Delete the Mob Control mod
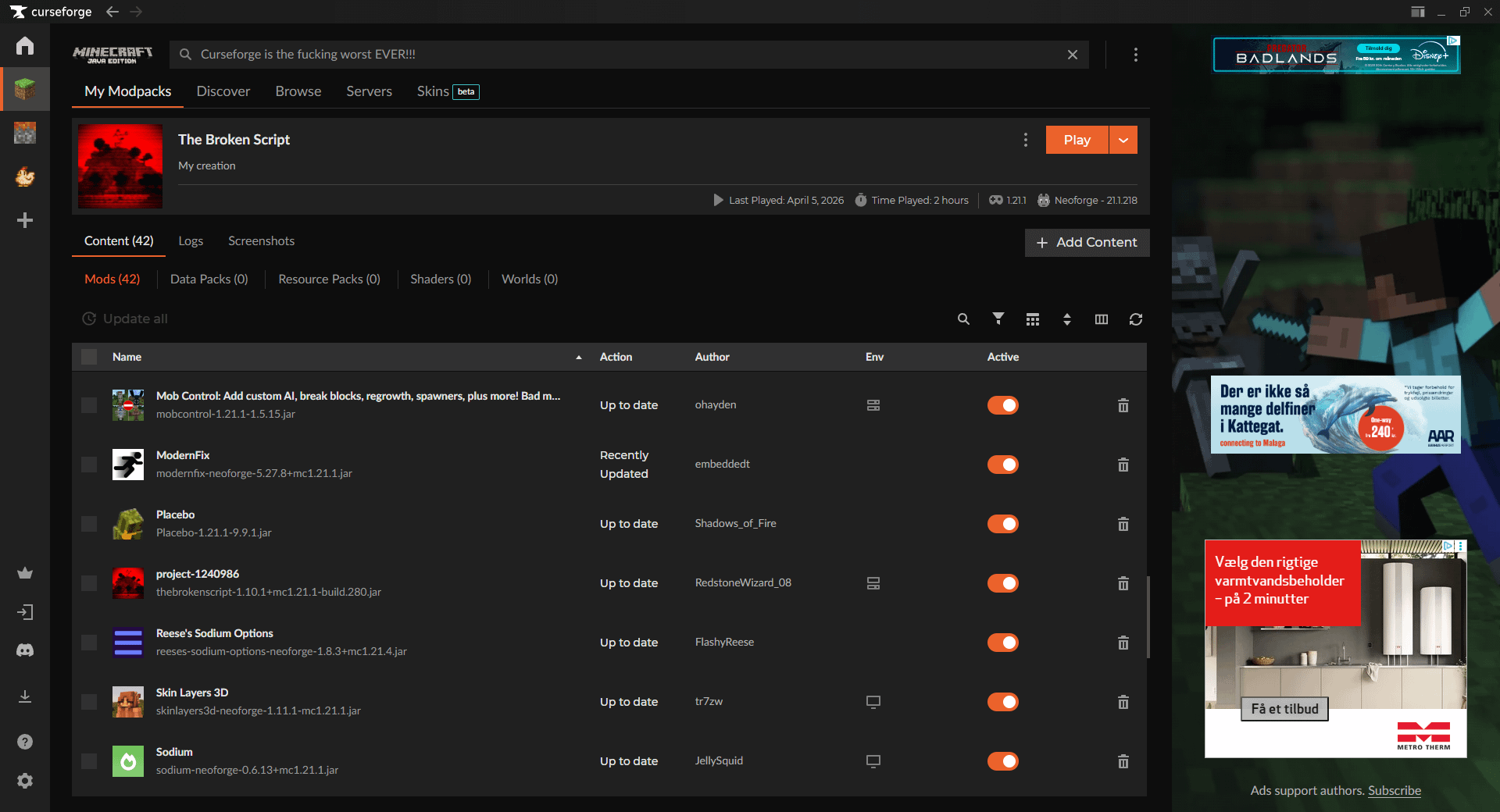The width and height of the screenshot is (1500, 812). coord(1123,405)
